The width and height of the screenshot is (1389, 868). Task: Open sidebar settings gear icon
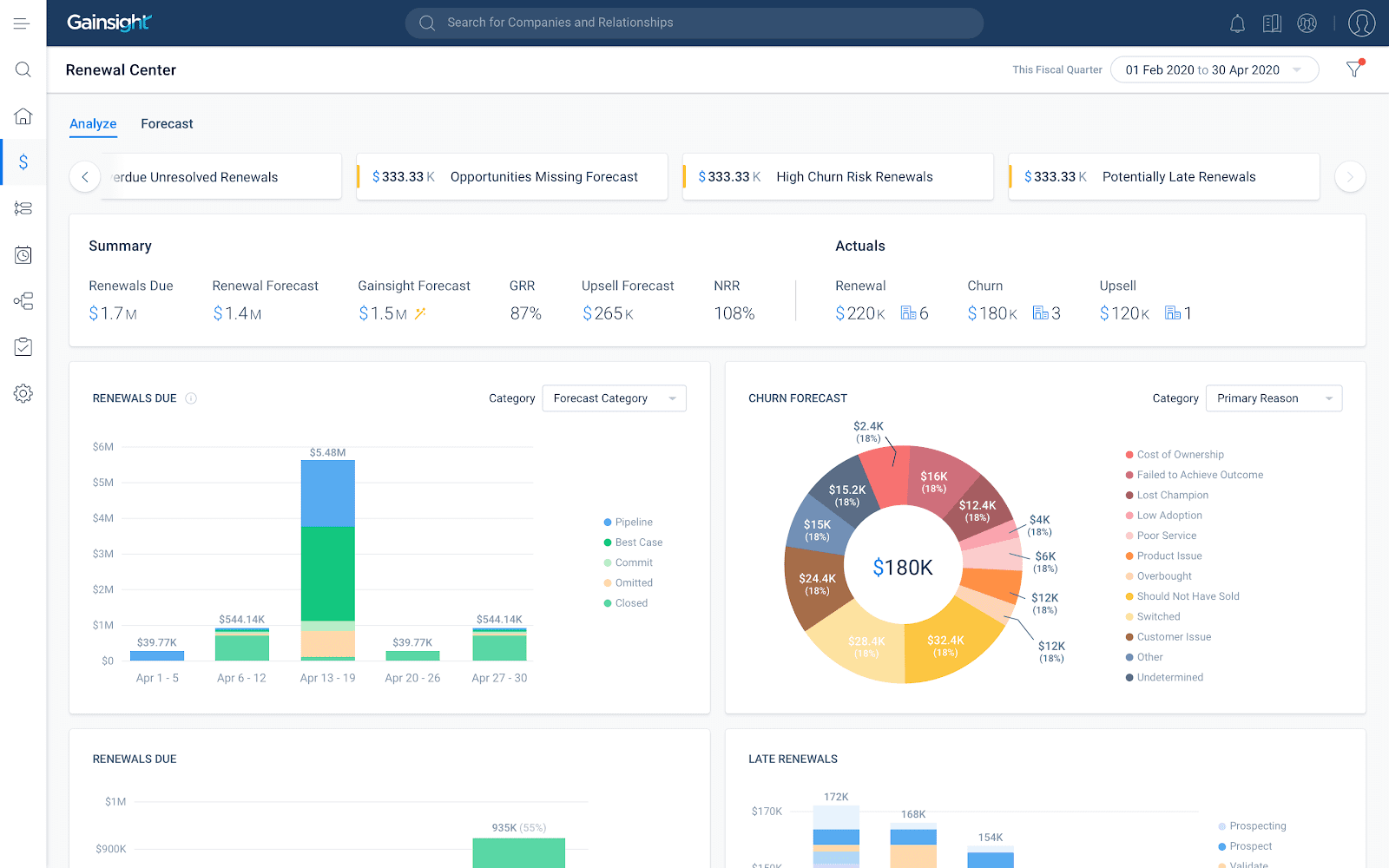23,393
